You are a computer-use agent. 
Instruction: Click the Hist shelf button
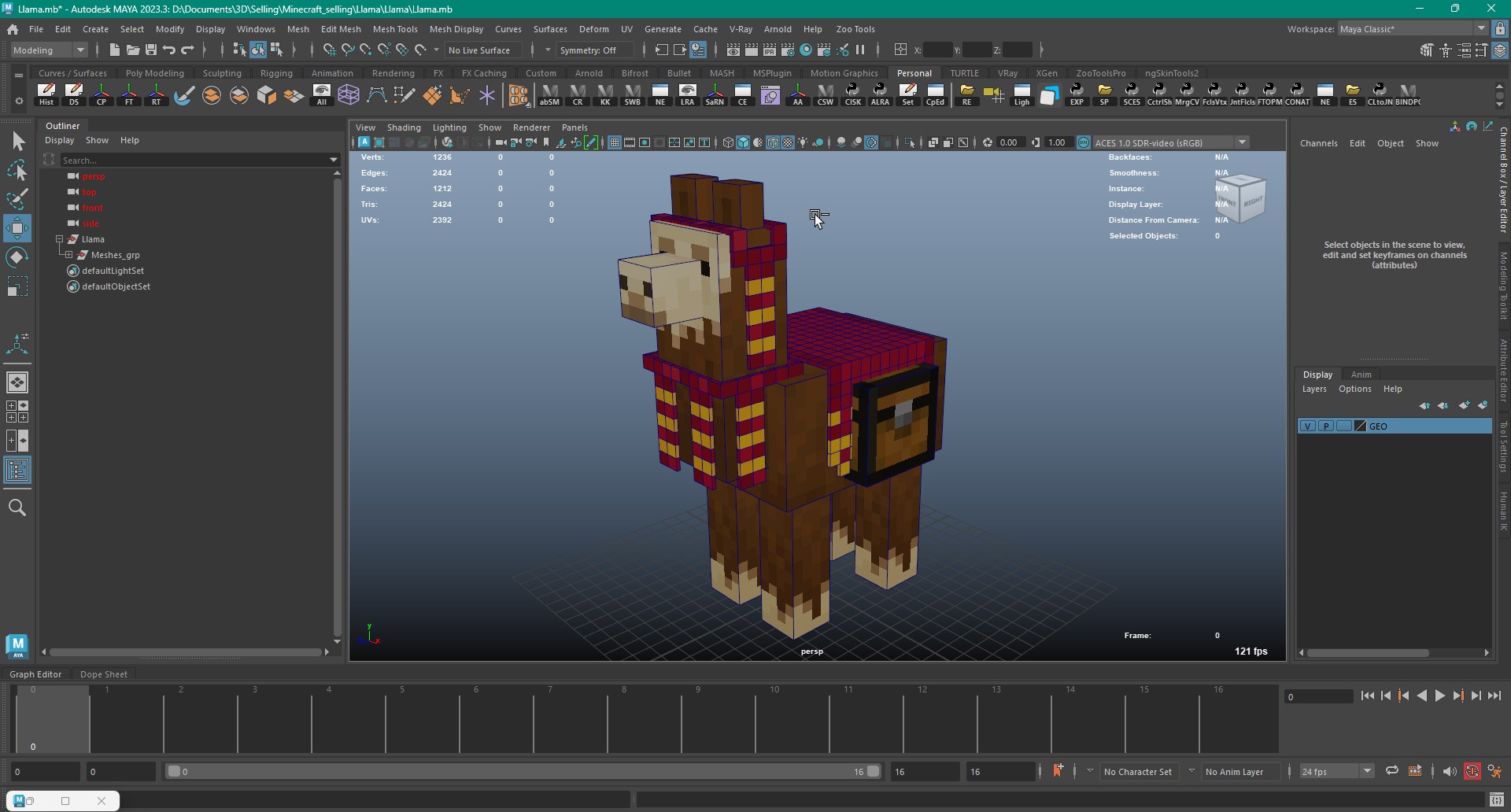[x=46, y=94]
